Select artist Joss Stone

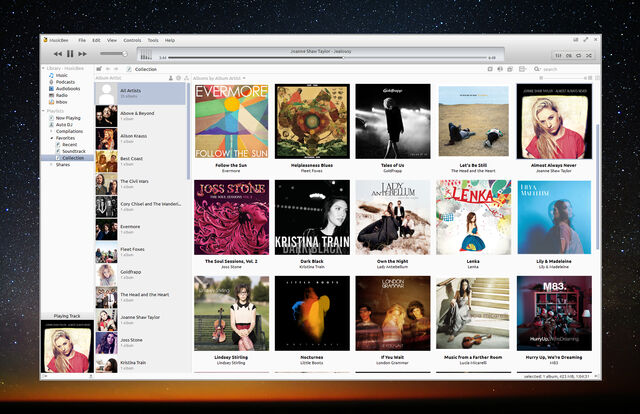(140, 343)
